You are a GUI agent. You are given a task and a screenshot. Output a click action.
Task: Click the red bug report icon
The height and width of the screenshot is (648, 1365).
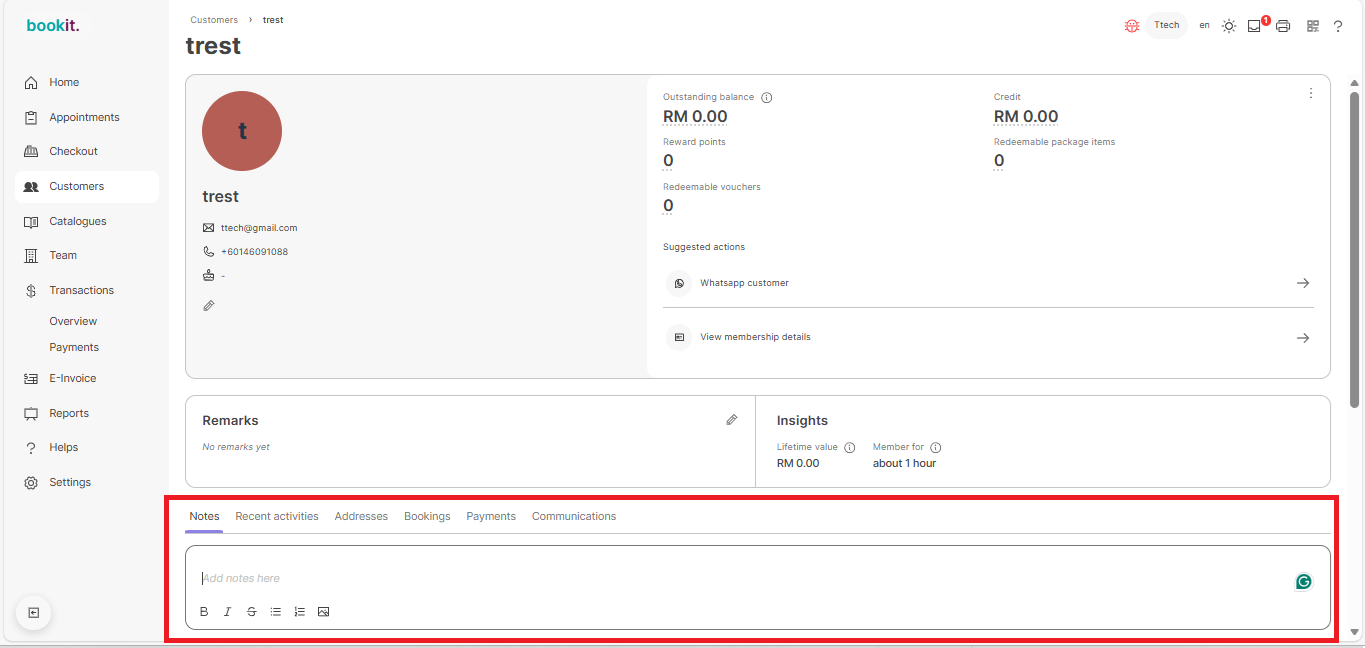1131,26
